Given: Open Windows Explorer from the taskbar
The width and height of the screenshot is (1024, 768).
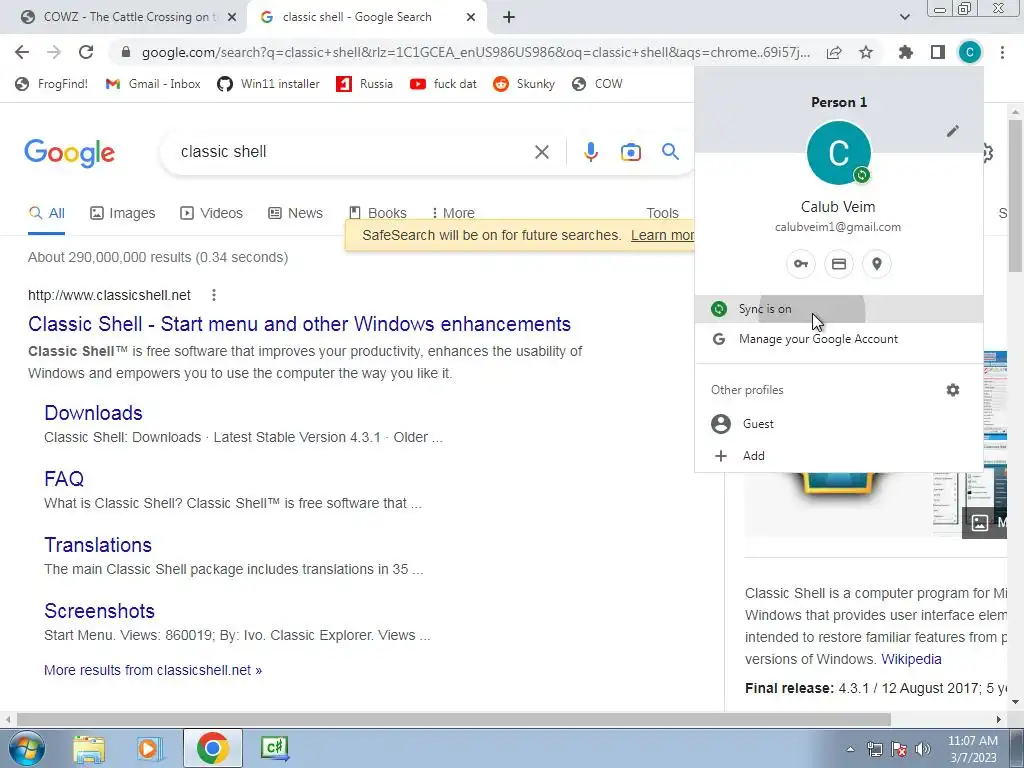Looking at the screenshot, I should 89,748.
